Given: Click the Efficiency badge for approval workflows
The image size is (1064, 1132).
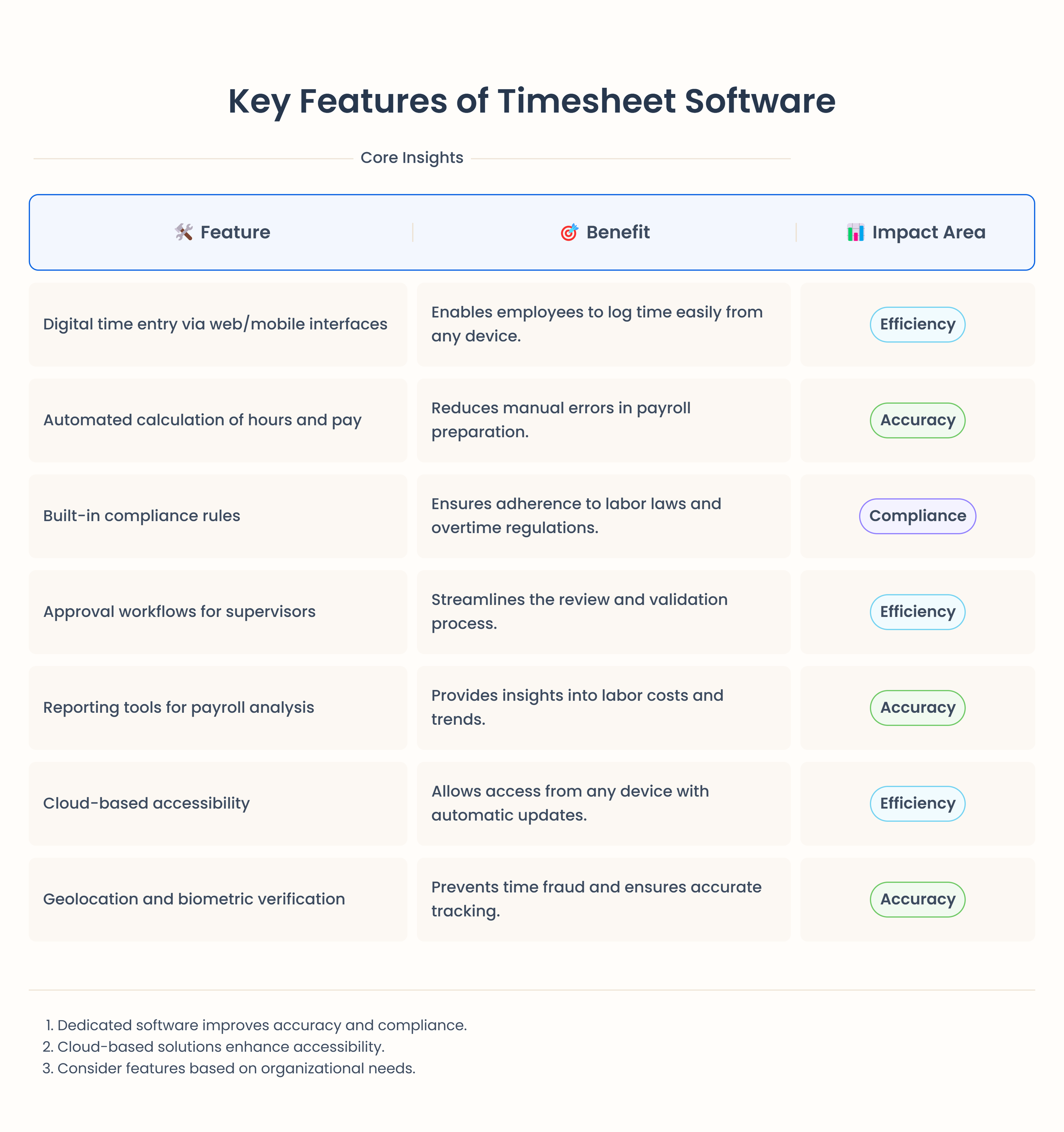Looking at the screenshot, I should coord(917,612).
